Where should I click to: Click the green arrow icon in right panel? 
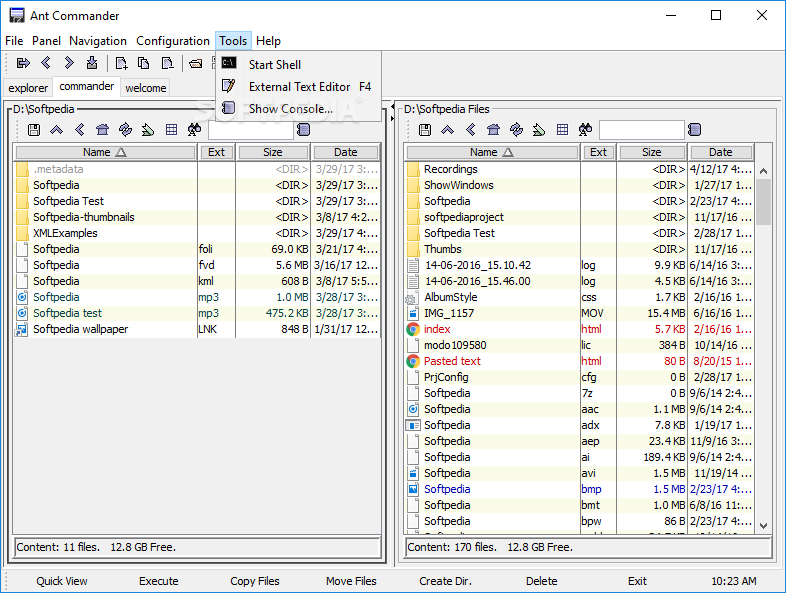click(539, 130)
